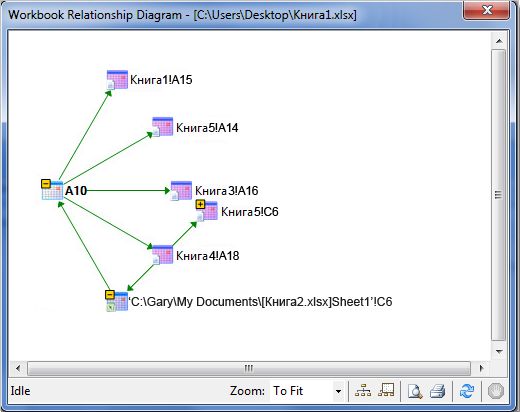520x412 pixels.
Task: Select the A10 cell node icon
Action: coord(53,191)
